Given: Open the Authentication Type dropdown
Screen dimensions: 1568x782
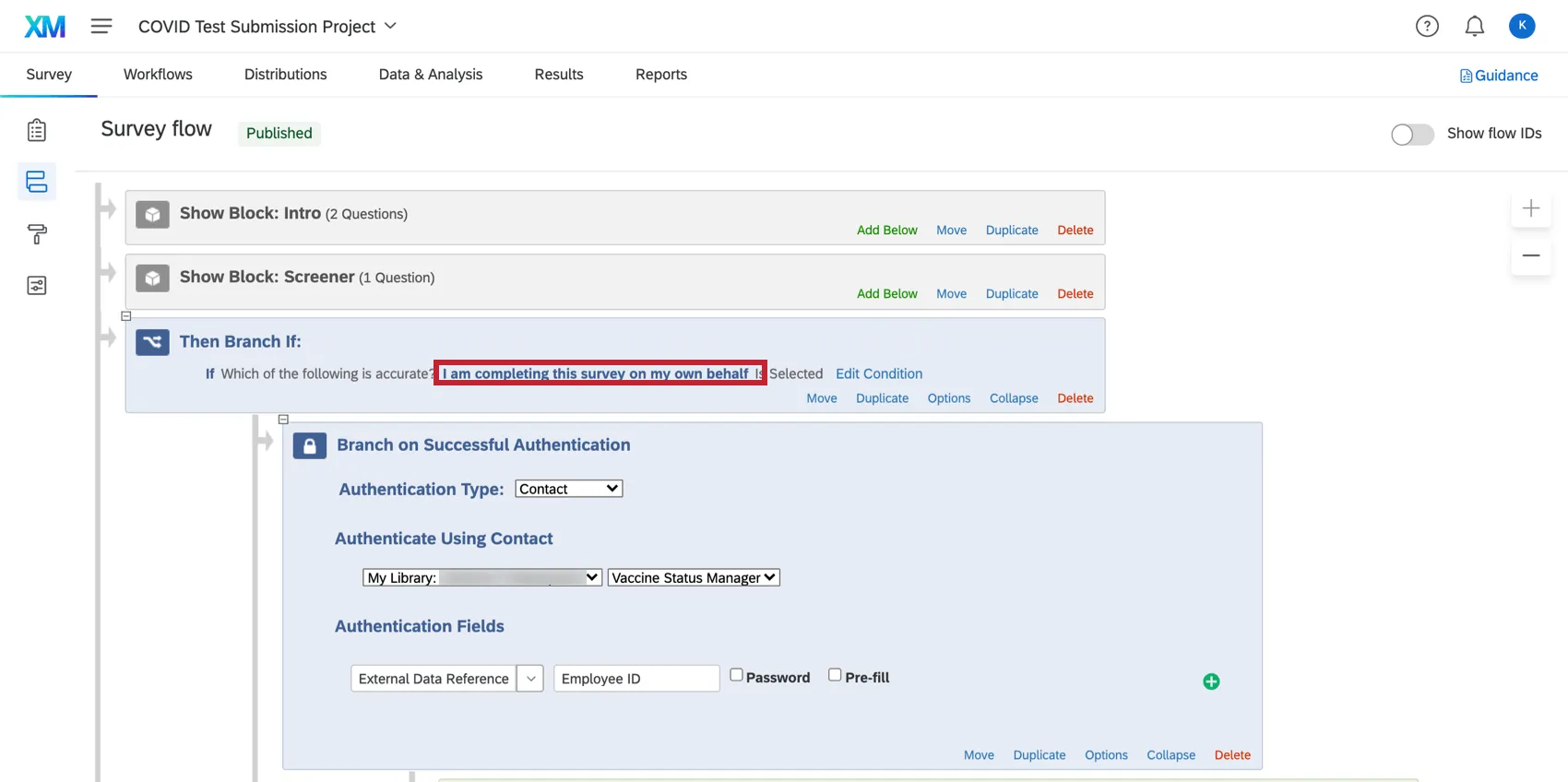Looking at the screenshot, I should pyautogui.click(x=569, y=489).
